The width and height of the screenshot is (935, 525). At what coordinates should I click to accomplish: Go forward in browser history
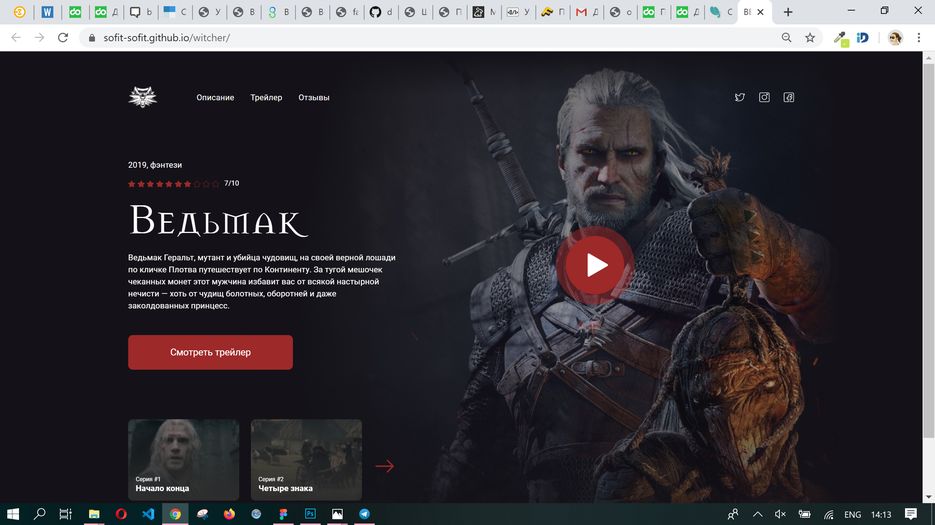click(x=39, y=38)
